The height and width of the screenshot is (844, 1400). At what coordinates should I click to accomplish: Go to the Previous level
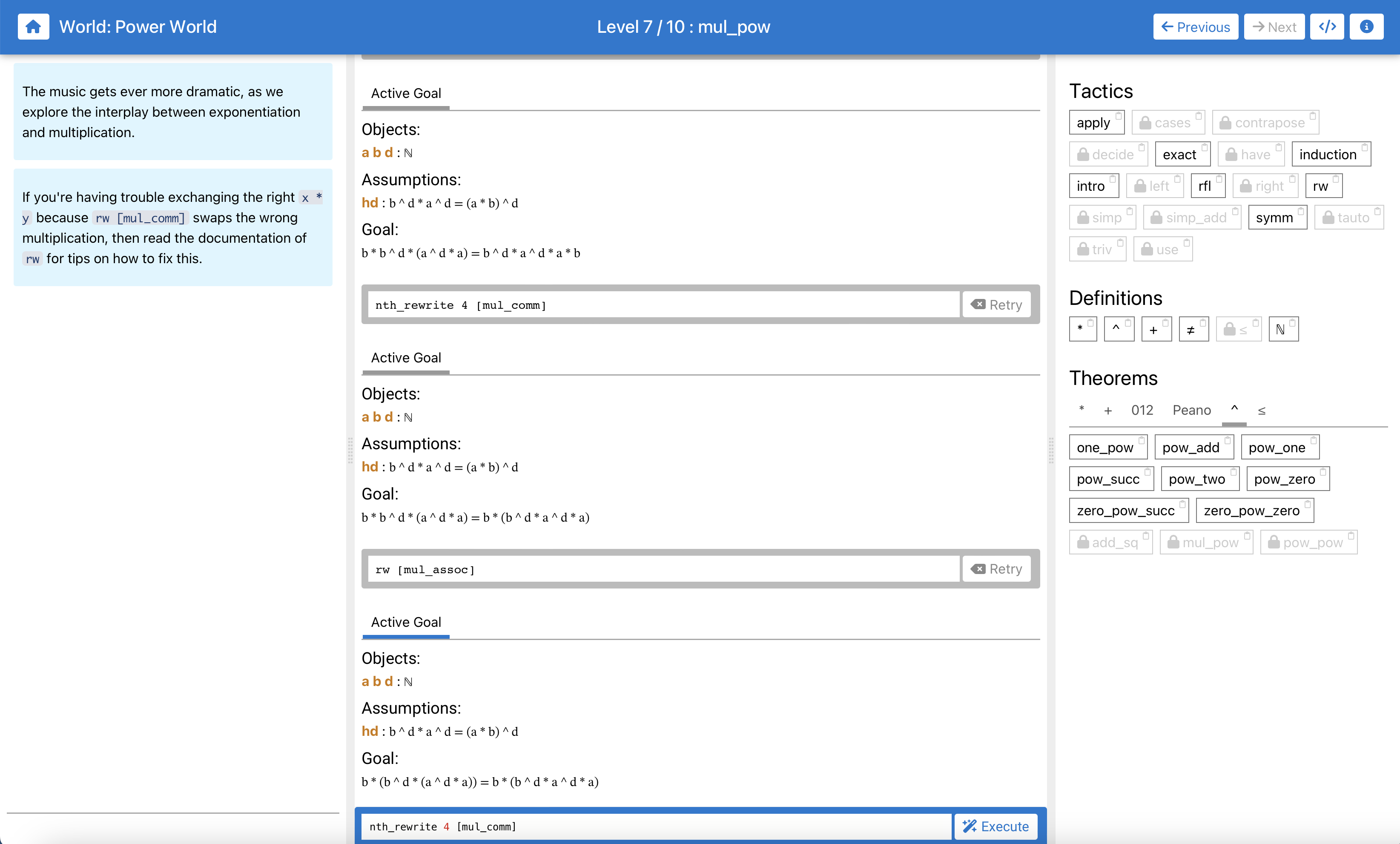tap(1196, 27)
